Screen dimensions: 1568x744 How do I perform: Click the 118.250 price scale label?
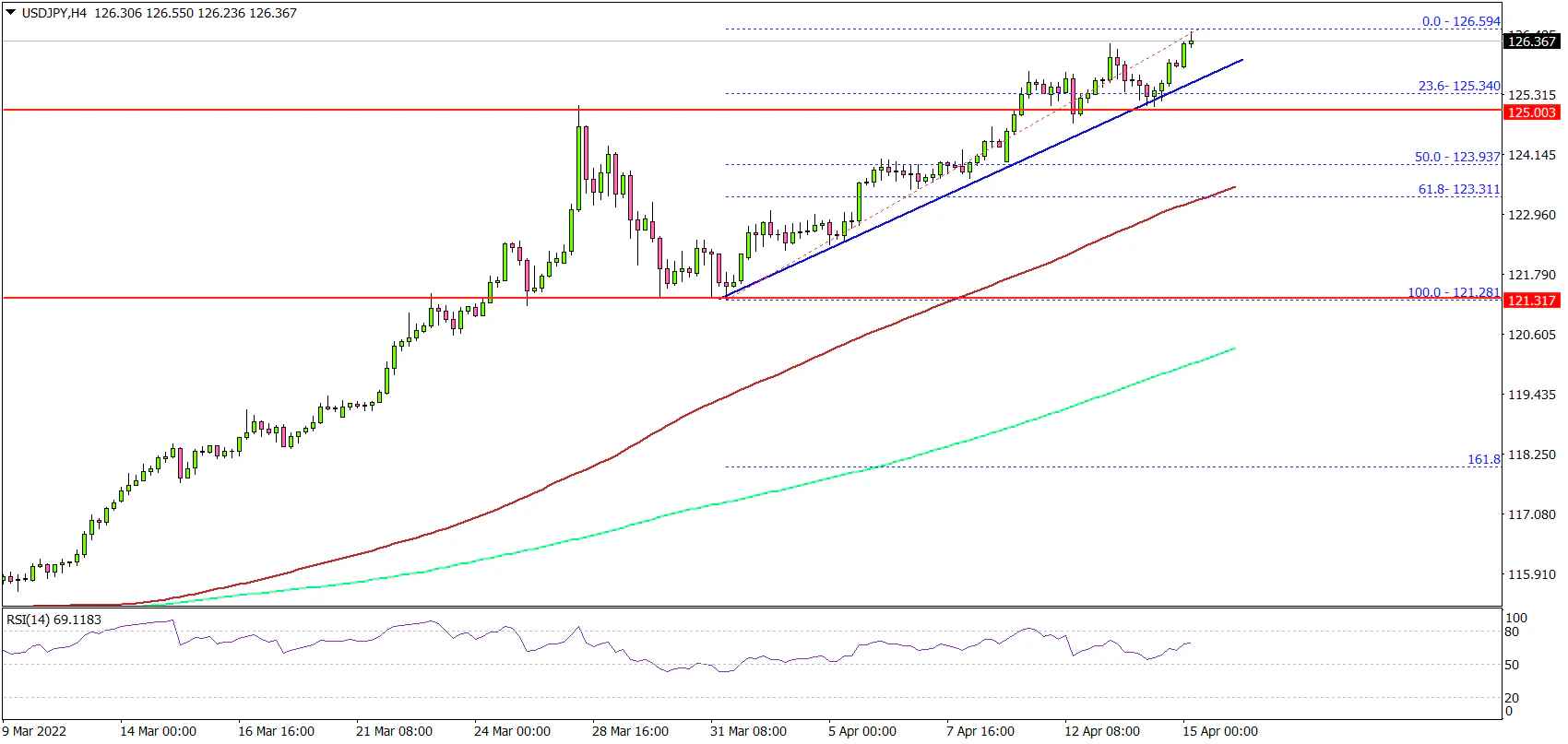point(1531,455)
